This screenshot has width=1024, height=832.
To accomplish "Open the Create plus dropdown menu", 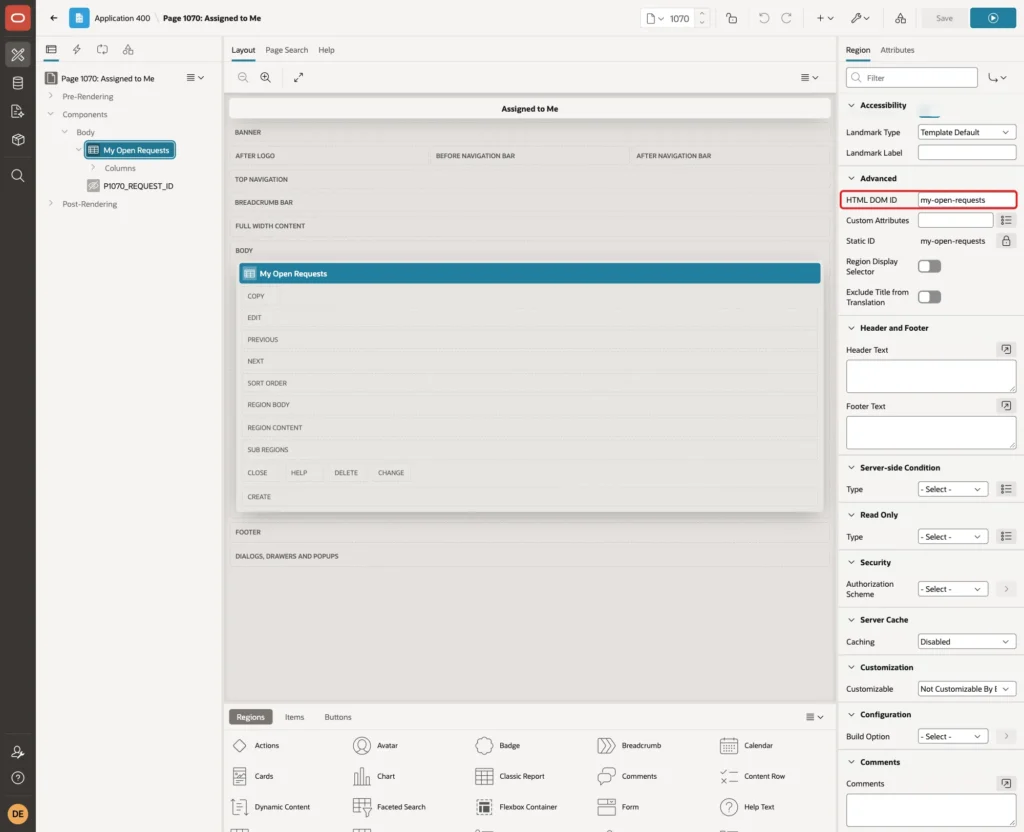I will (x=825, y=18).
